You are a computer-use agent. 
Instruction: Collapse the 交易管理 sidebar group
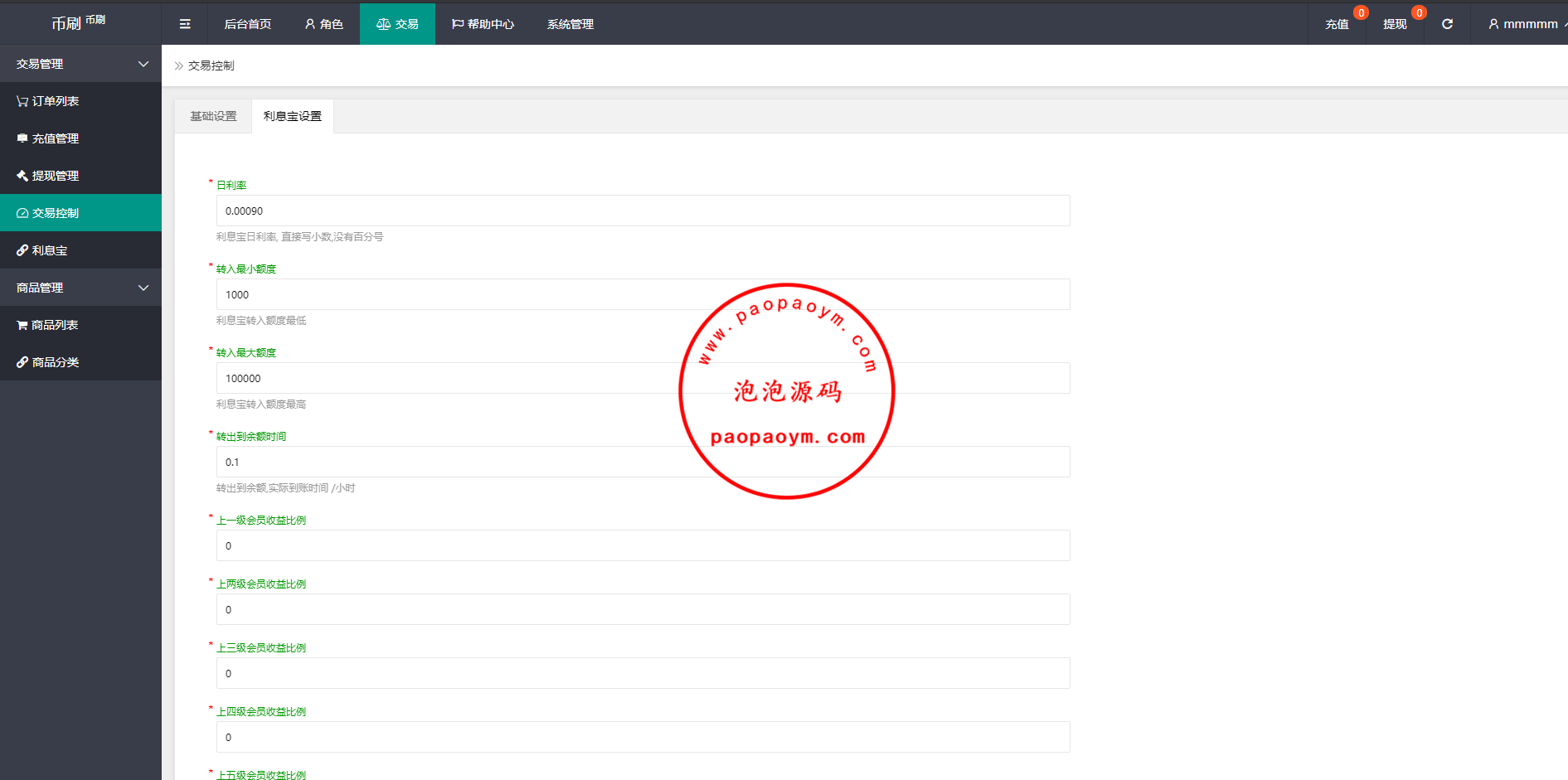click(80, 64)
